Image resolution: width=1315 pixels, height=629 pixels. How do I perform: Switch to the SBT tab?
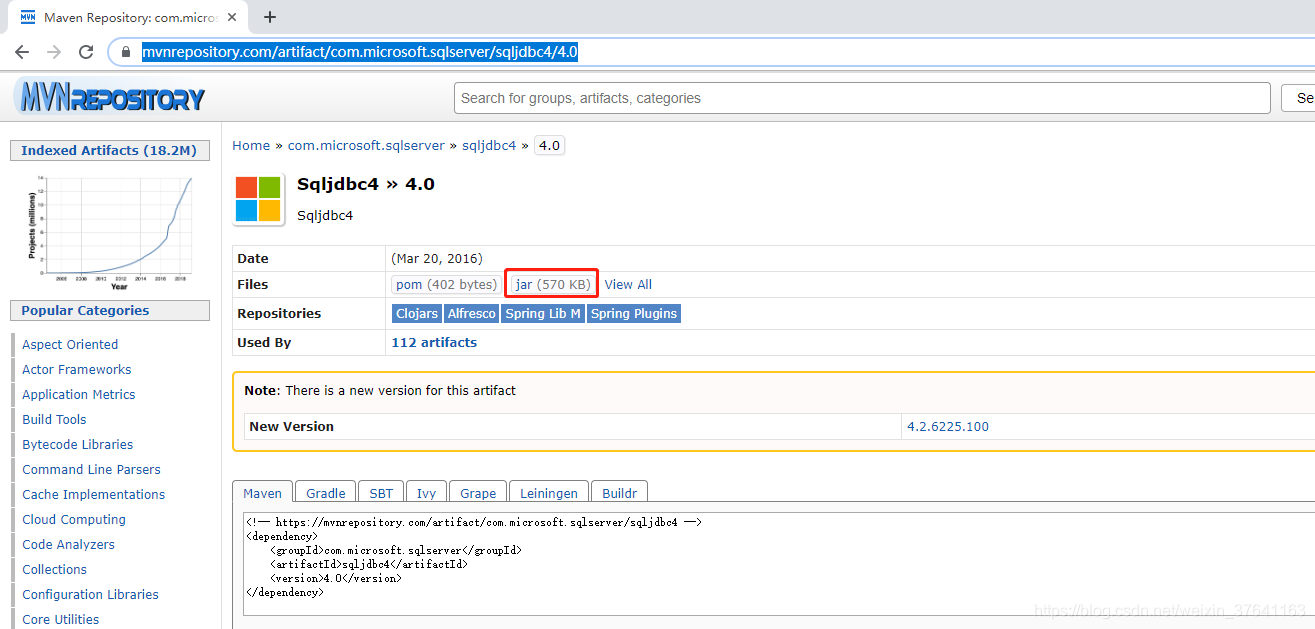coord(380,492)
